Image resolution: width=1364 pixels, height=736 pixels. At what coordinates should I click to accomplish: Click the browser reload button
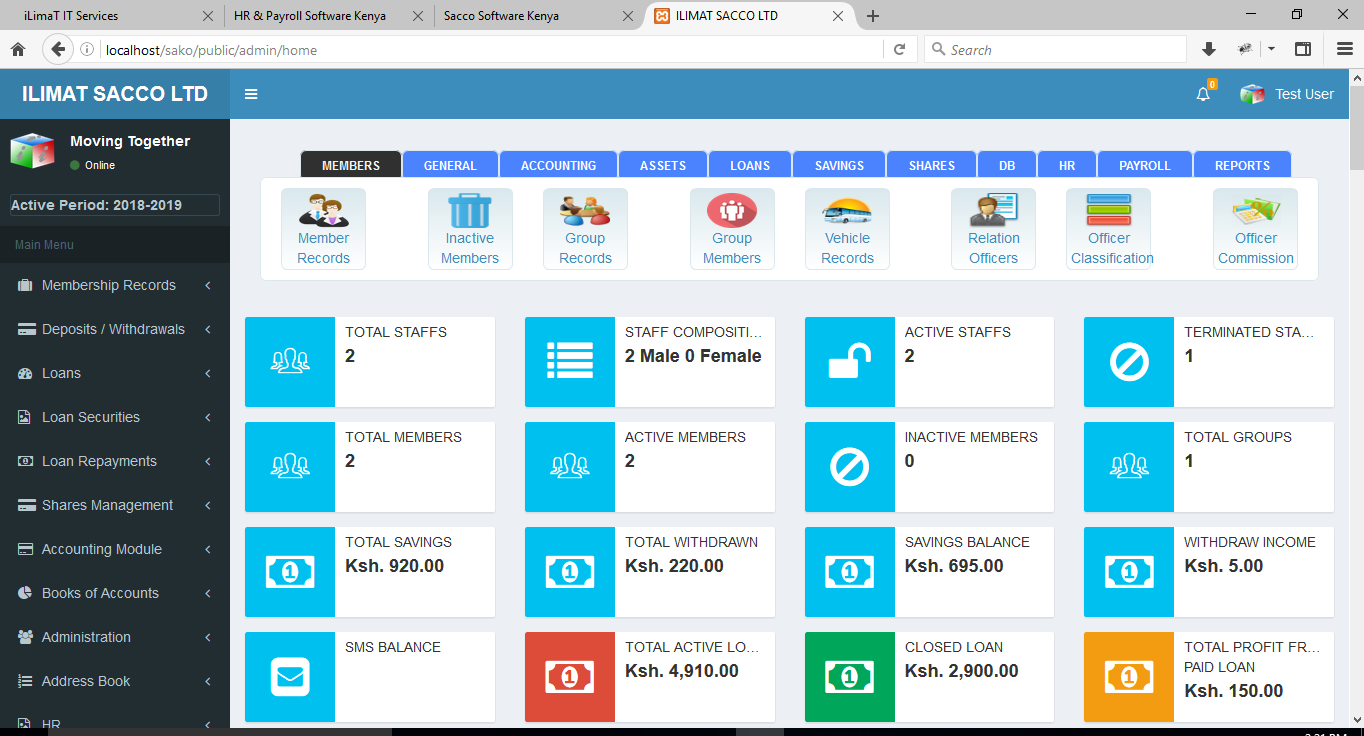pyautogui.click(x=899, y=50)
